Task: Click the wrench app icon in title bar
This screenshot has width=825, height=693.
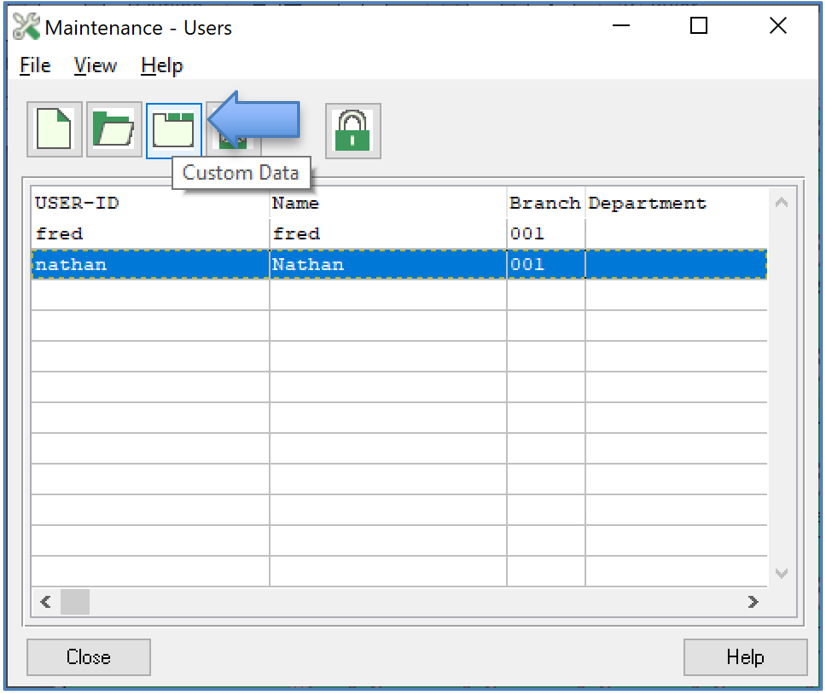Action: [x=26, y=27]
